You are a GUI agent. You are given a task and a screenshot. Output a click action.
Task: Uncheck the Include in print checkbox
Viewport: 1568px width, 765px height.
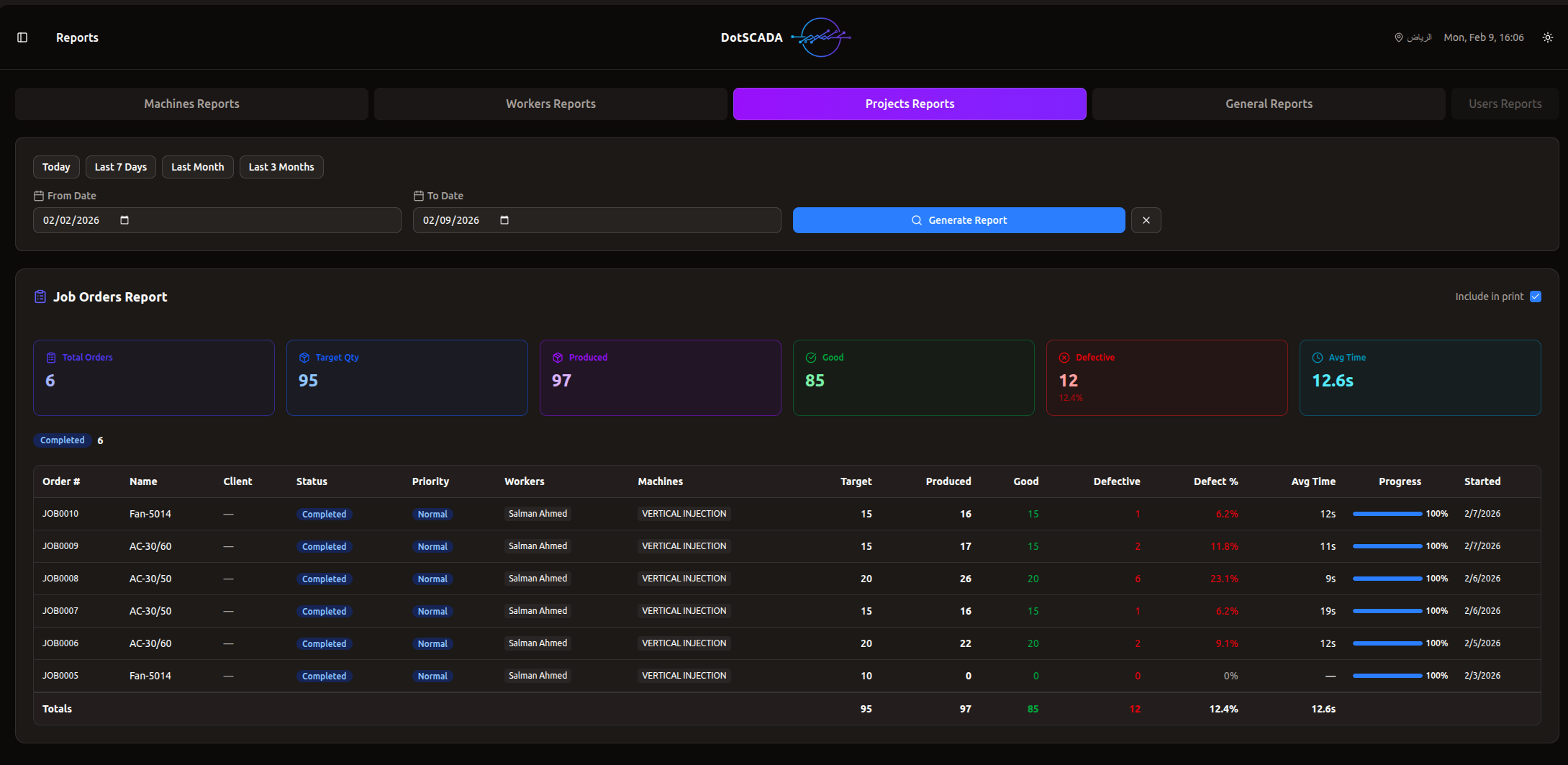tap(1535, 297)
